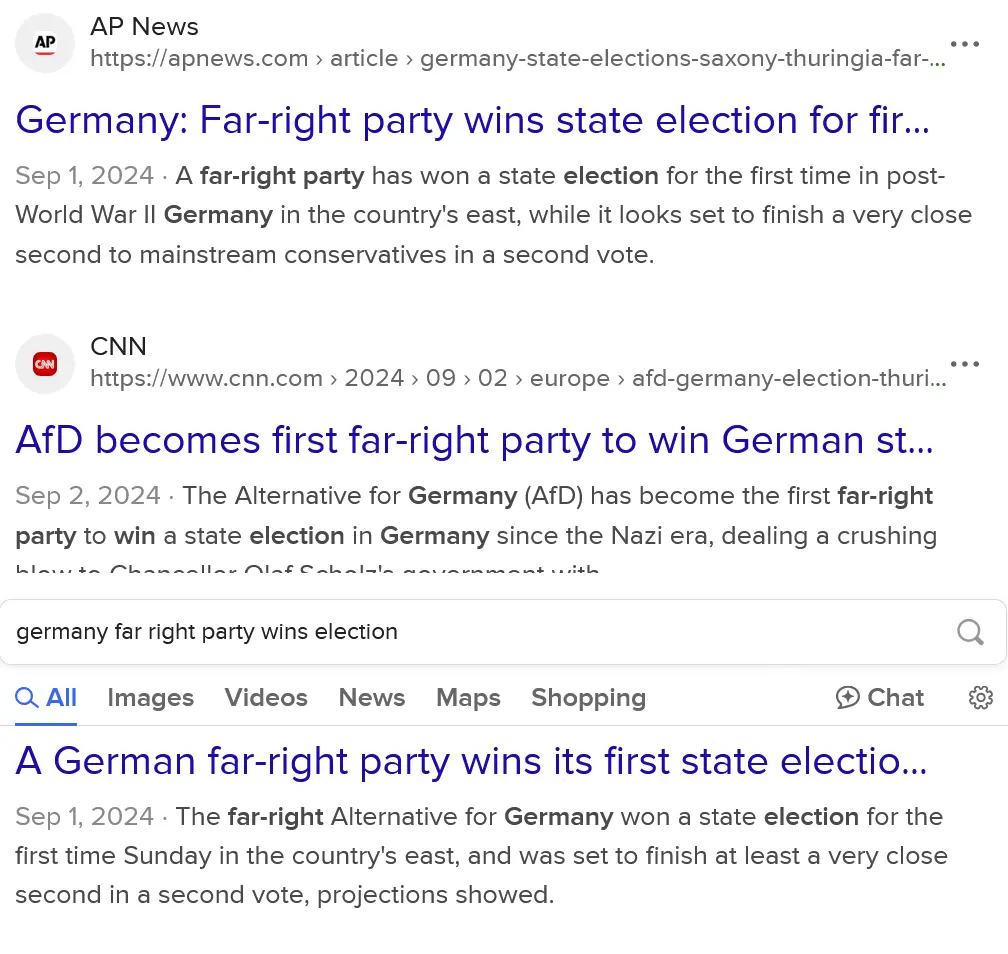Screen dimensions: 1008x954
Task: Click the www.cnn.com URL breadcrumb
Action: (517, 379)
